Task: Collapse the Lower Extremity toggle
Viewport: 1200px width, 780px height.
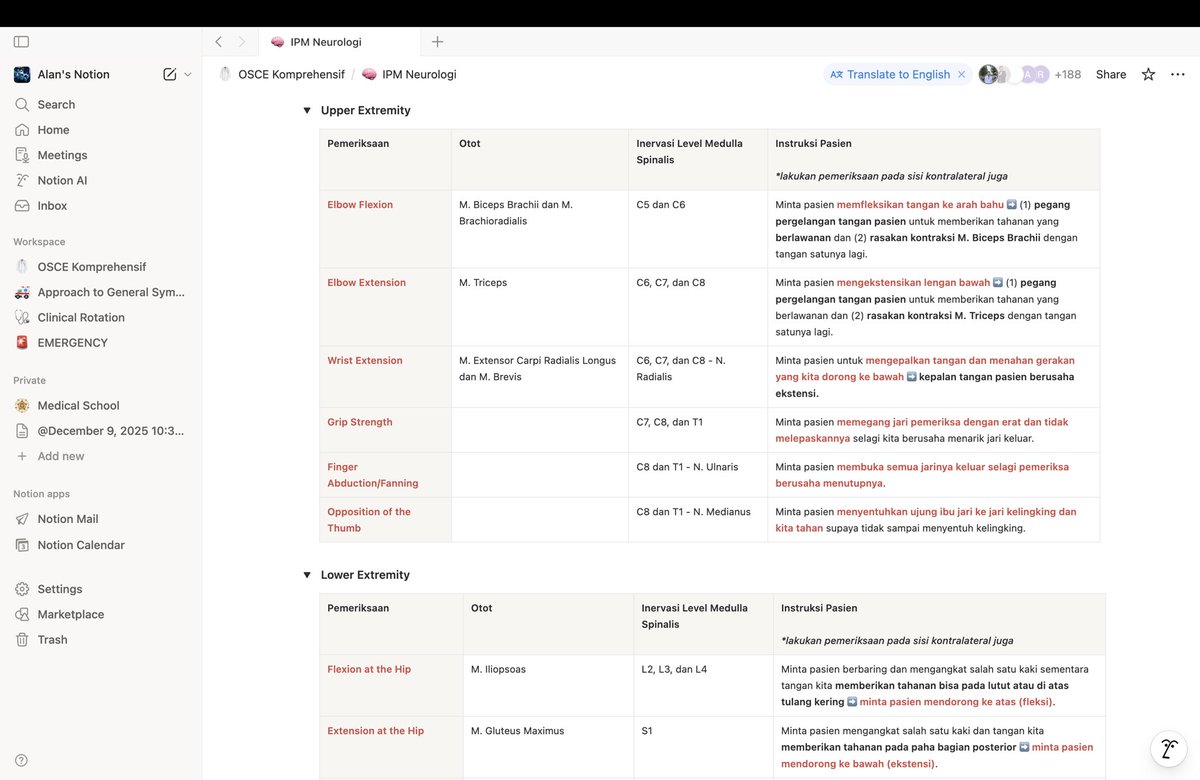Action: point(307,575)
